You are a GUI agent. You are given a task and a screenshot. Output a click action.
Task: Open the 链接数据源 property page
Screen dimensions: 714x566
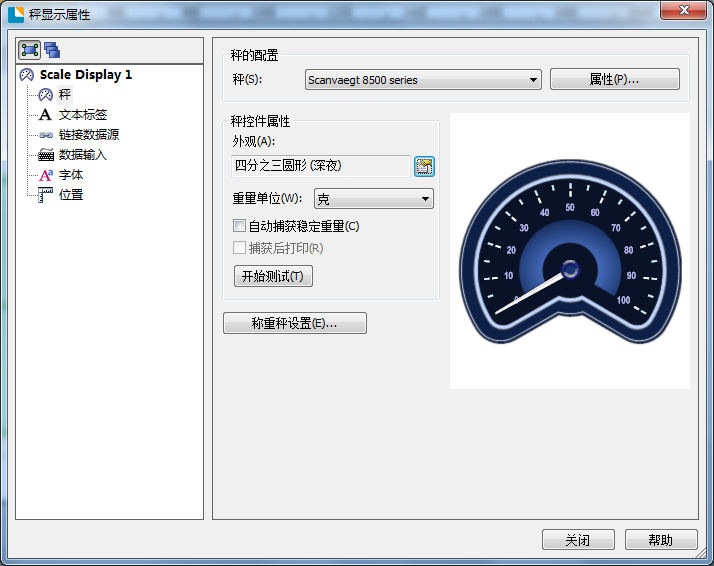(x=88, y=135)
